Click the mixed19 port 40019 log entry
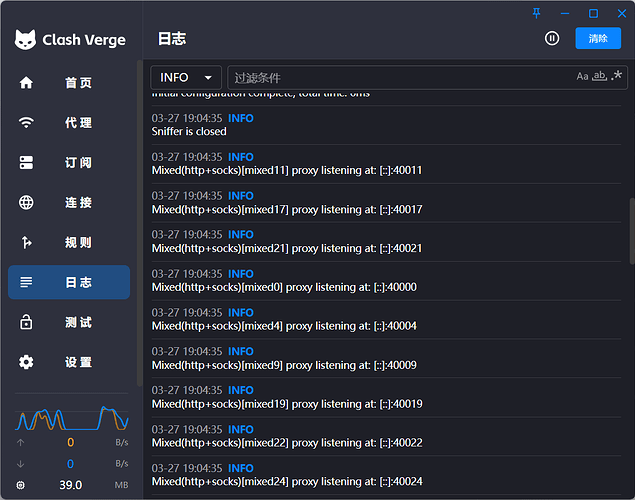635x500 pixels. coord(386,397)
